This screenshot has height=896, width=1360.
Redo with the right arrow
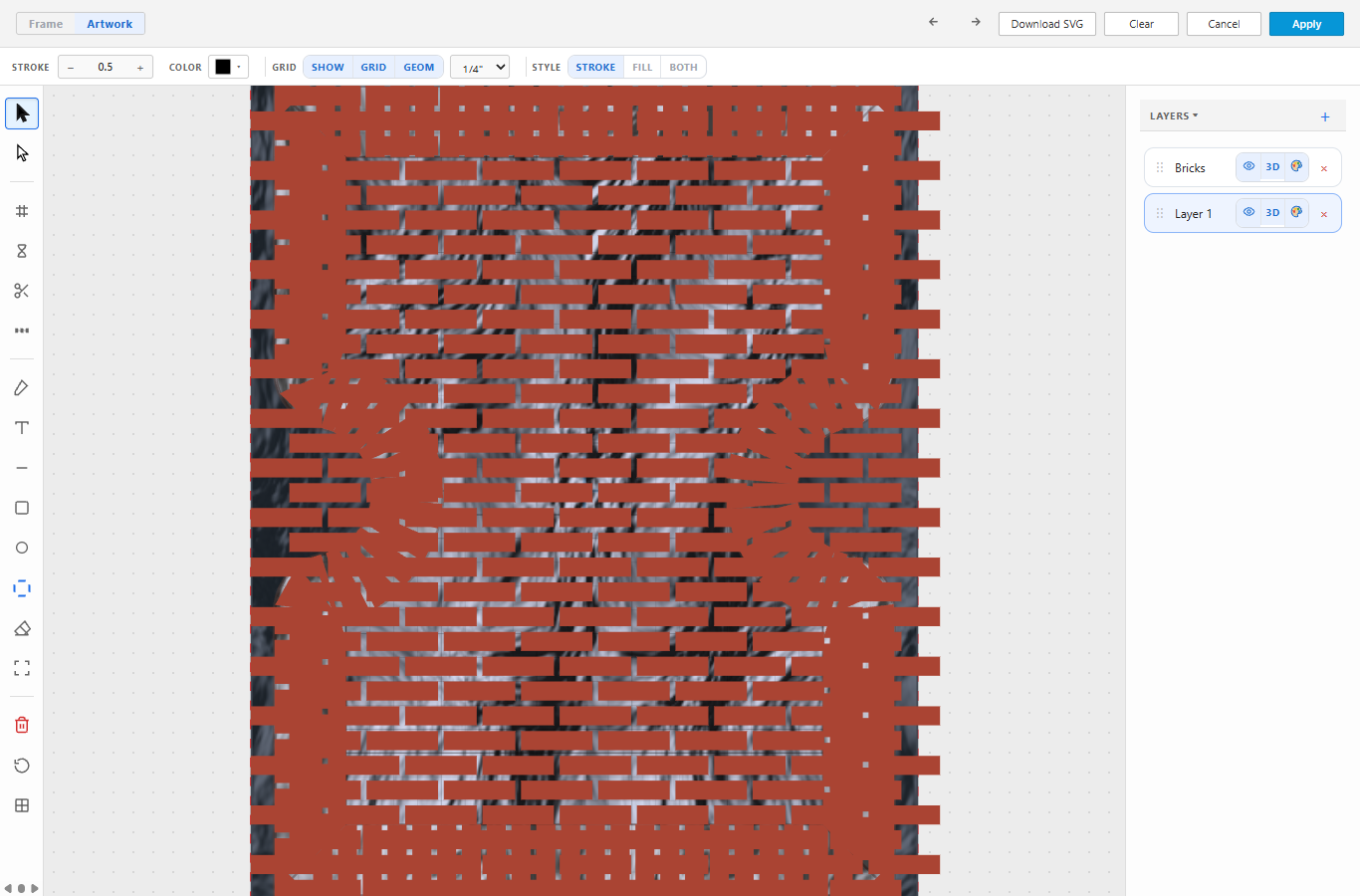976,22
